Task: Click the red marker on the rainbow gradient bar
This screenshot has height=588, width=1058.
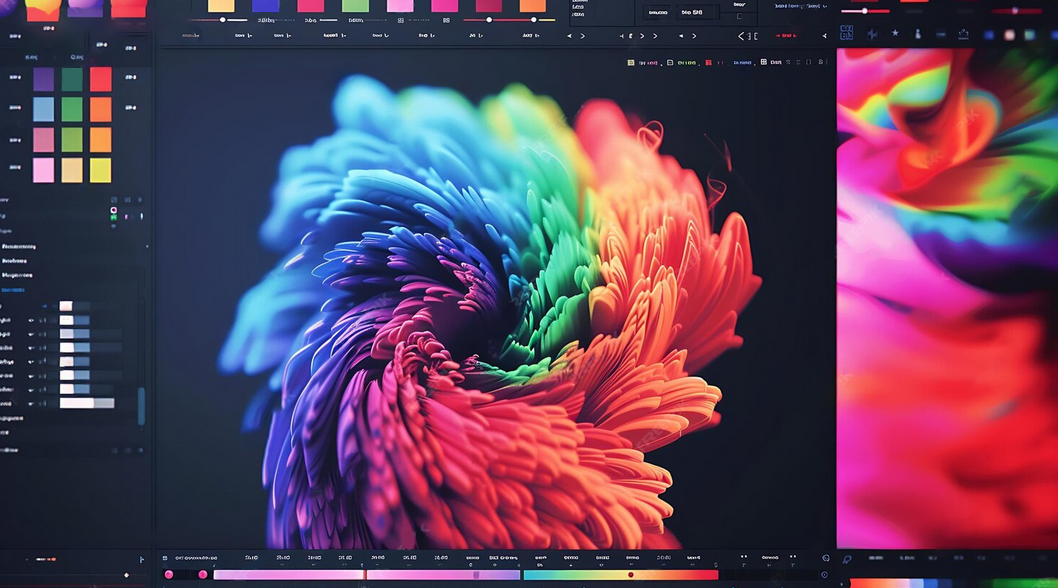Action: point(630,575)
